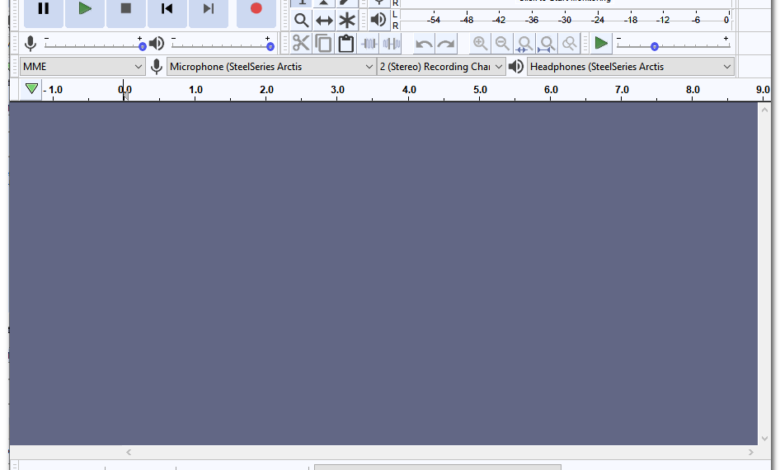This screenshot has width=780, height=470.
Task: Select the Time Shift double-arrow tool
Action: [x=324, y=20]
